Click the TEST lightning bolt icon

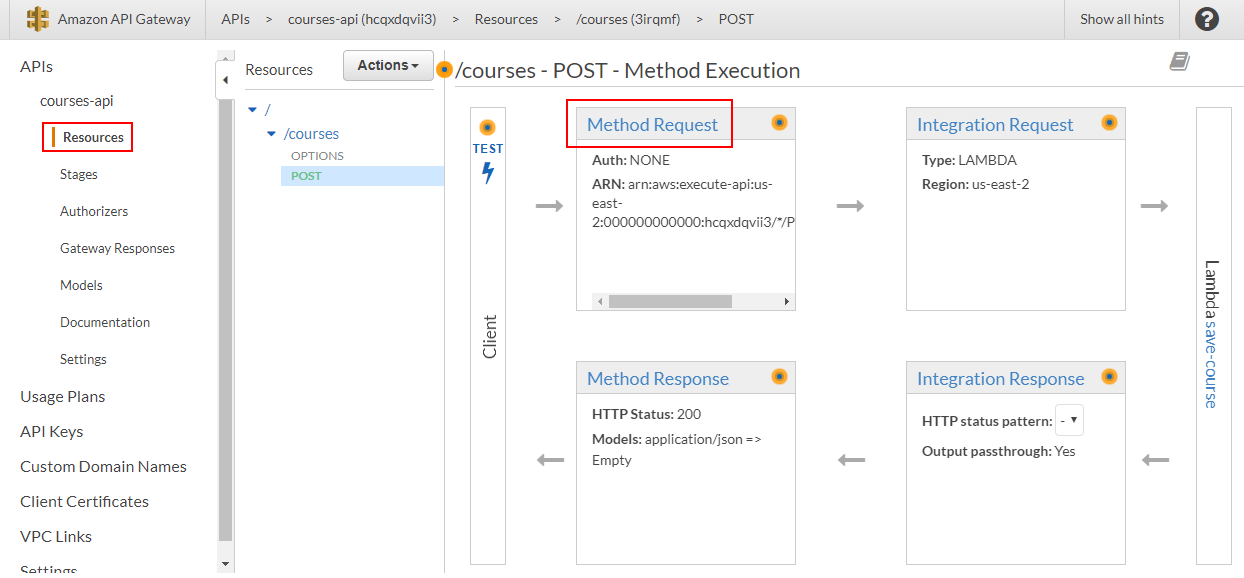[488, 173]
